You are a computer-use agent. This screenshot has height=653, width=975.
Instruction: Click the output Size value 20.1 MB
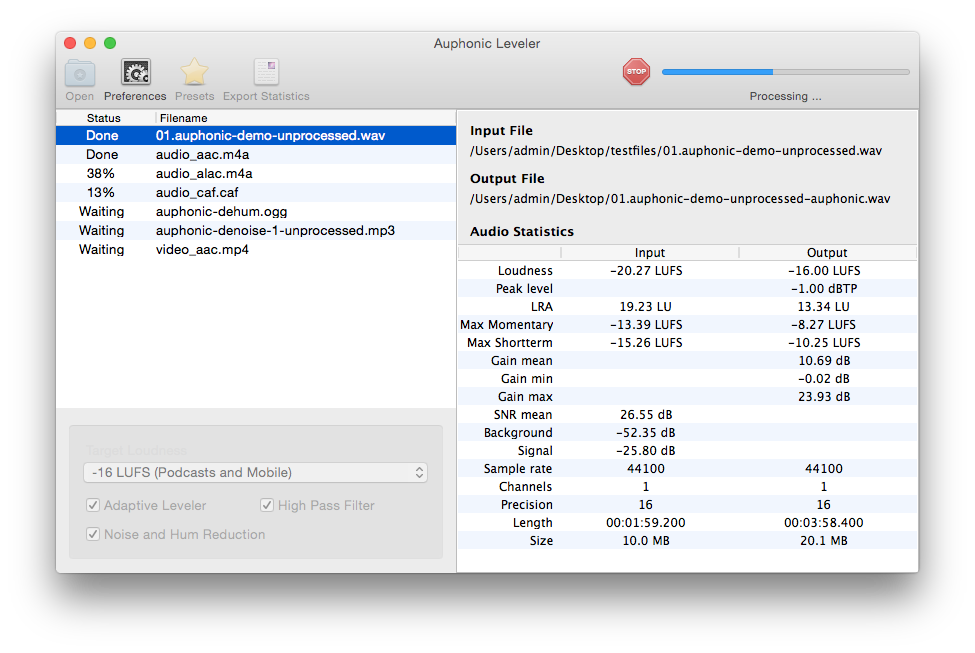(x=824, y=540)
